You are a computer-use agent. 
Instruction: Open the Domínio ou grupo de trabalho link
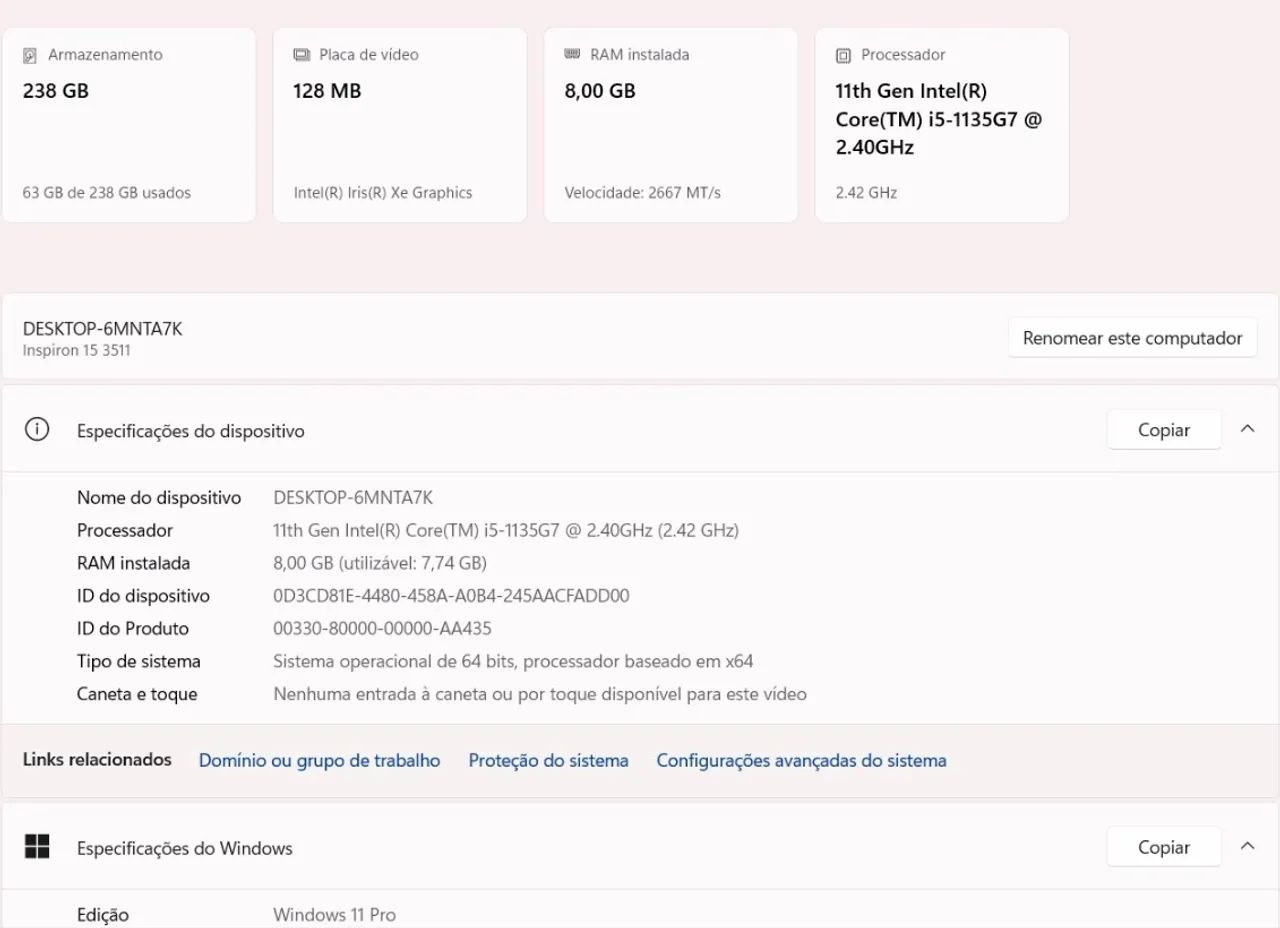319,761
